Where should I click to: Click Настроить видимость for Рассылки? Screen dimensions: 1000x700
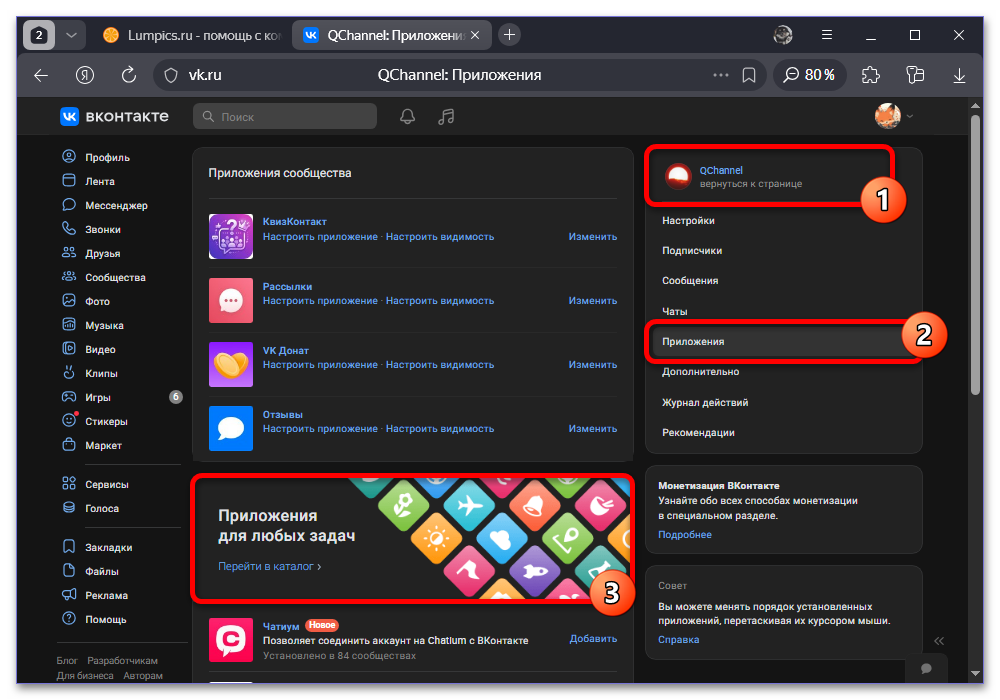pos(439,300)
